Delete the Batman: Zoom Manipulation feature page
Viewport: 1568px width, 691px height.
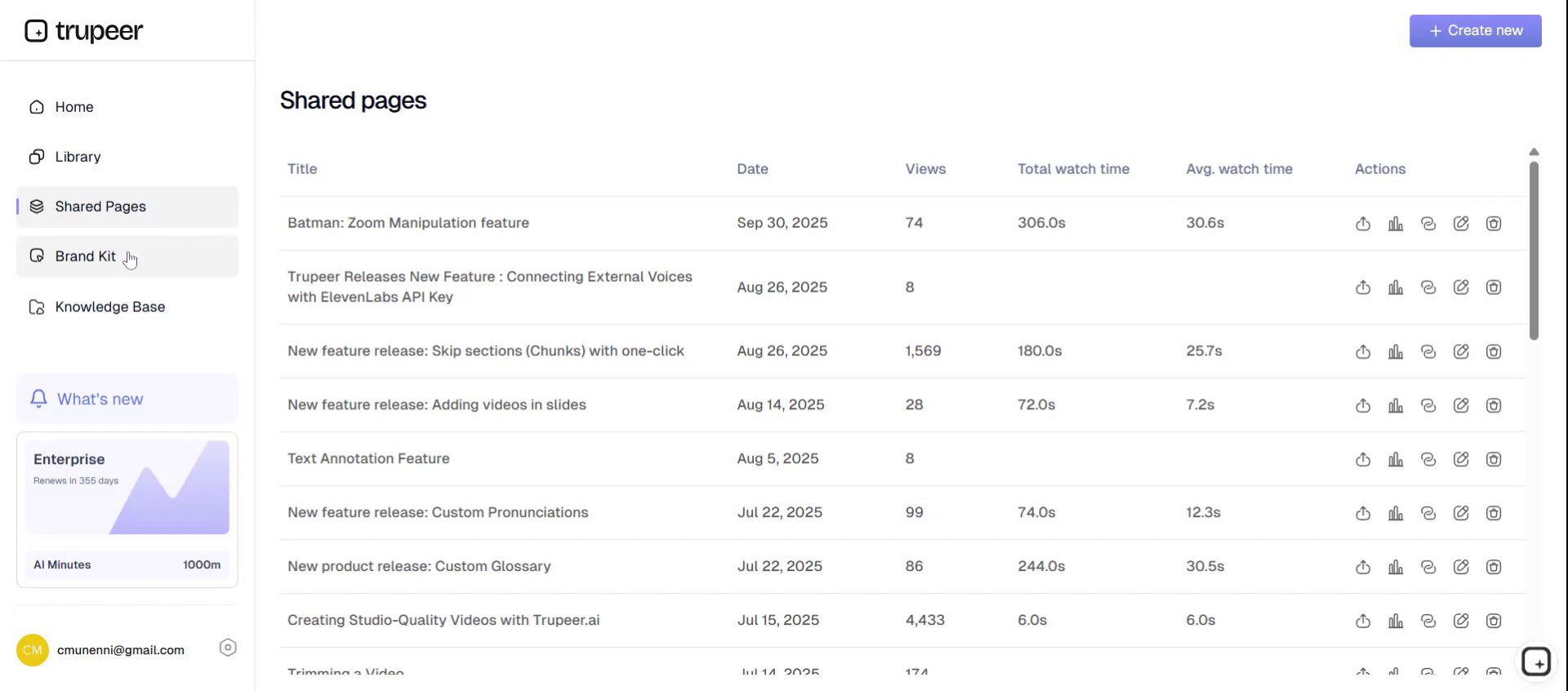pyautogui.click(x=1494, y=223)
